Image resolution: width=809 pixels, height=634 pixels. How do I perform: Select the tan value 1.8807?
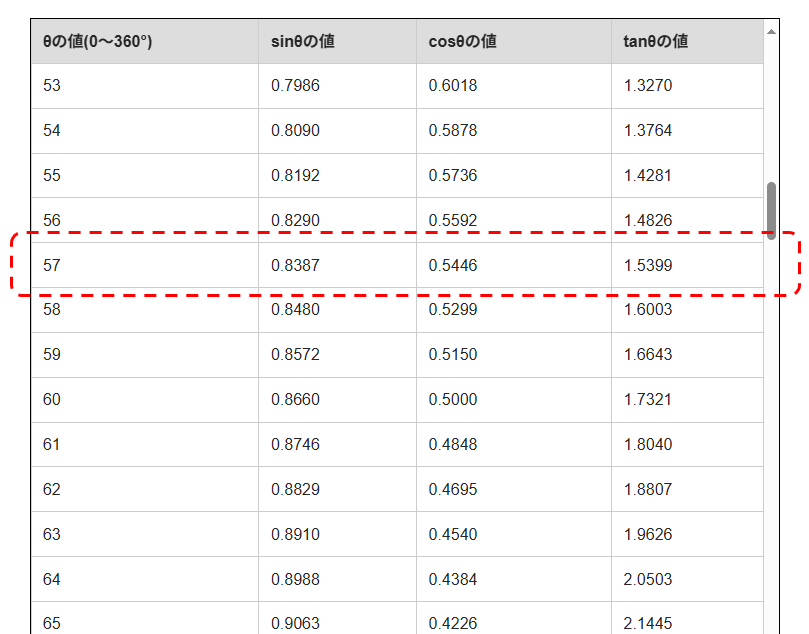(648, 490)
